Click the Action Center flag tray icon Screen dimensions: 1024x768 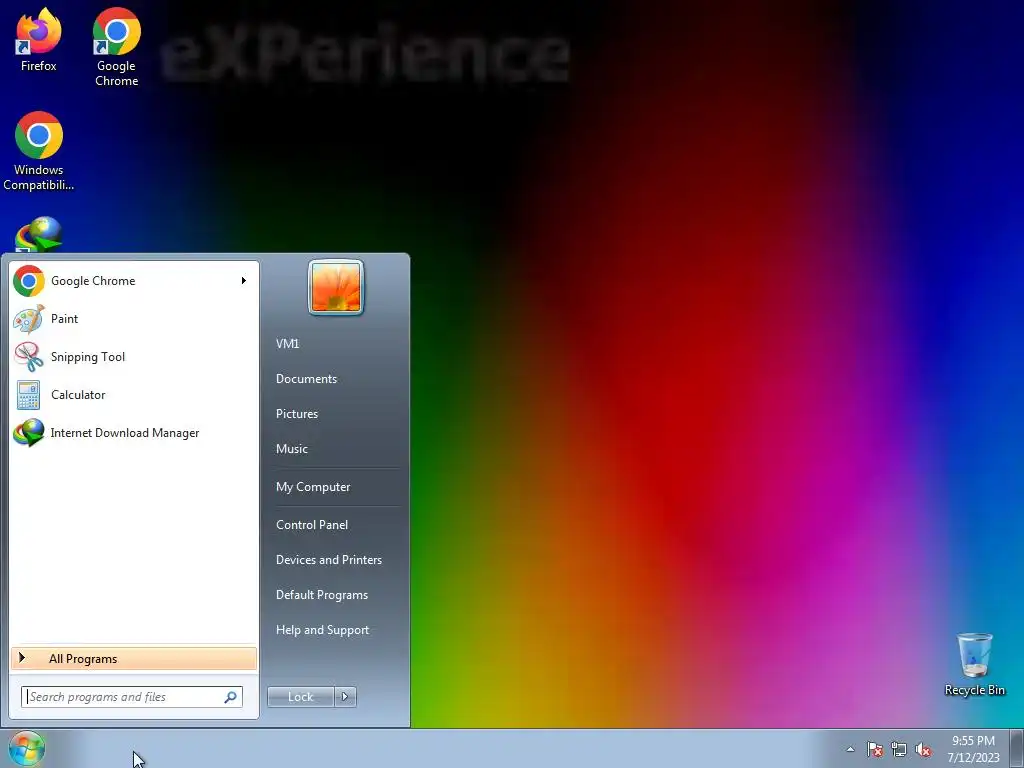874,750
